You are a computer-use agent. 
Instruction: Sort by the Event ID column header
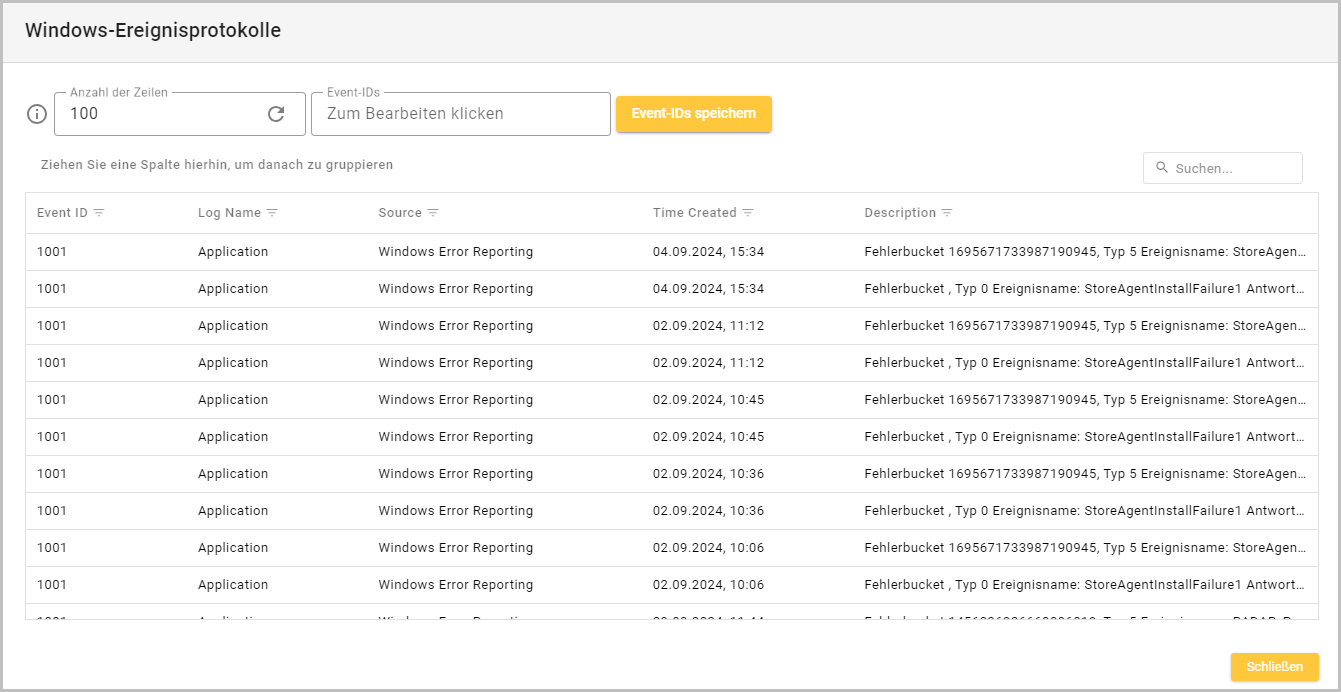click(62, 213)
